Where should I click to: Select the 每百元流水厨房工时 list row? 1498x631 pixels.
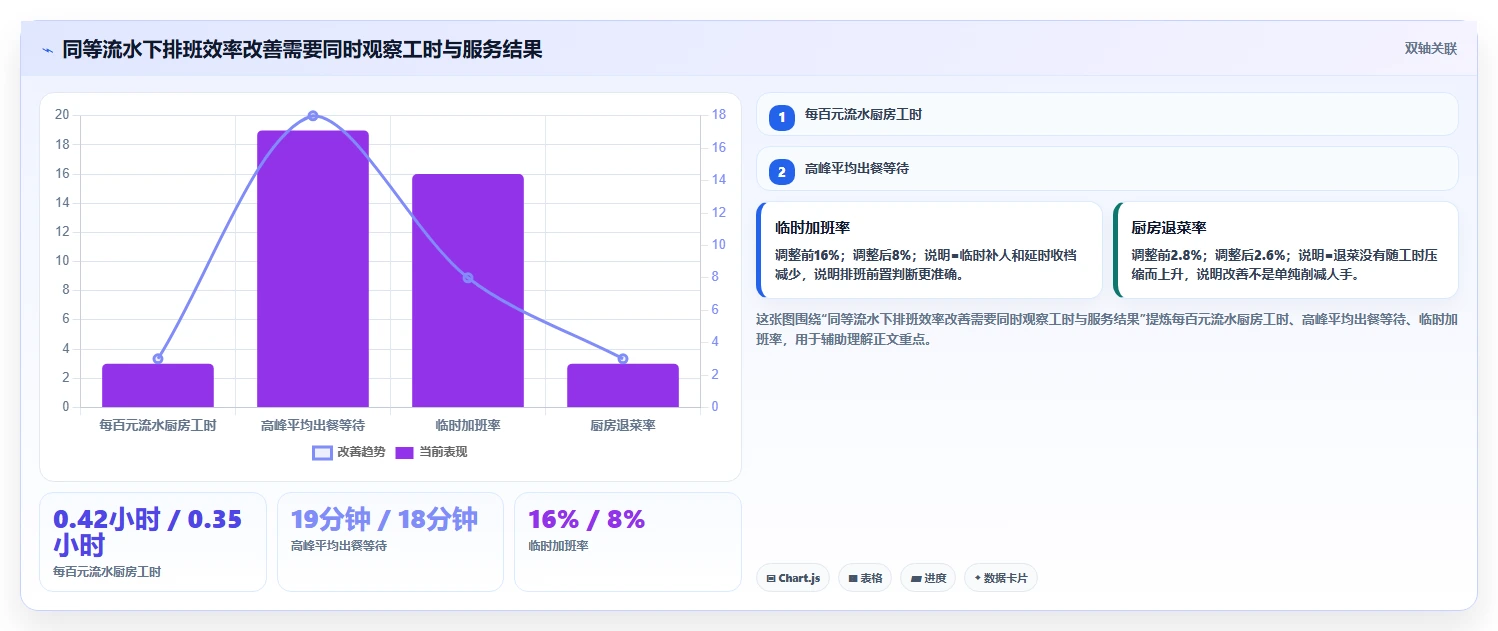click(1107, 115)
